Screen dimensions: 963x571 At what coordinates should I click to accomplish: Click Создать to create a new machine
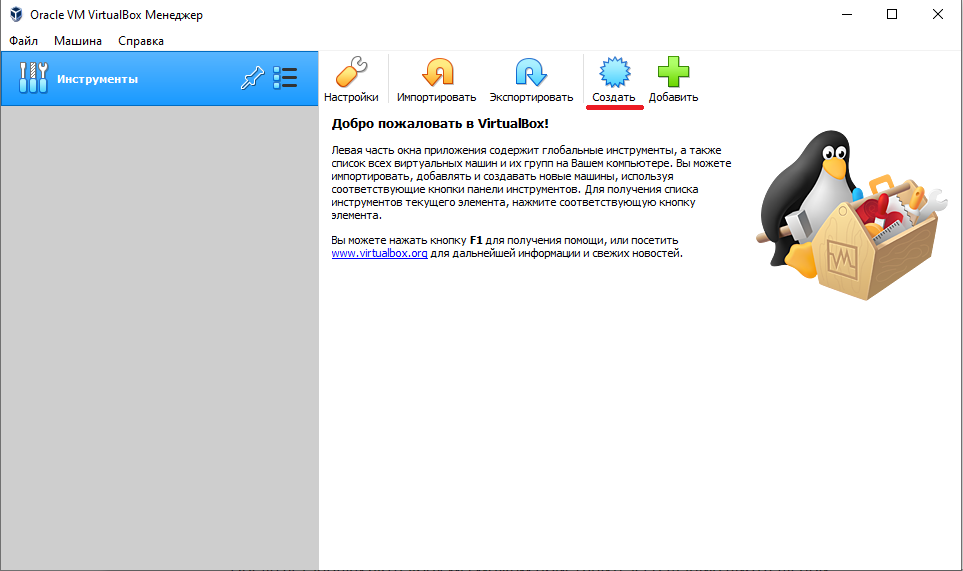pos(614,80)
